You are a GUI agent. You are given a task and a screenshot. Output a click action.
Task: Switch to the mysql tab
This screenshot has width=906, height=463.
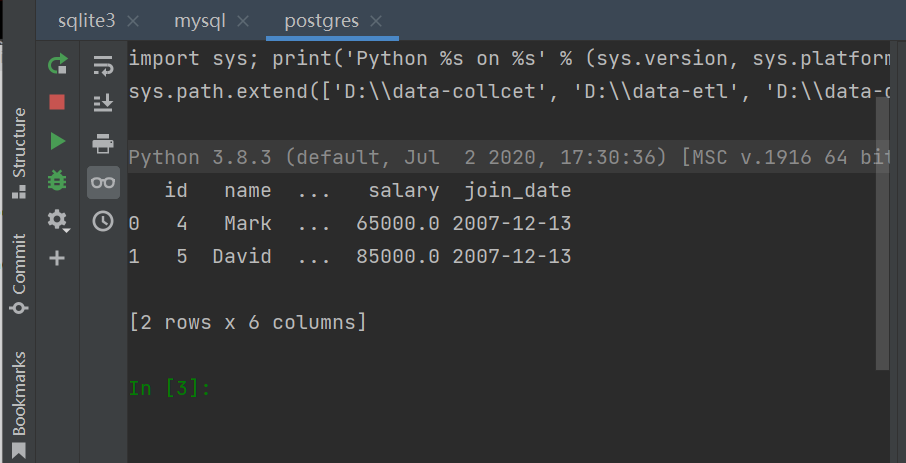click(x=199, y=21)
